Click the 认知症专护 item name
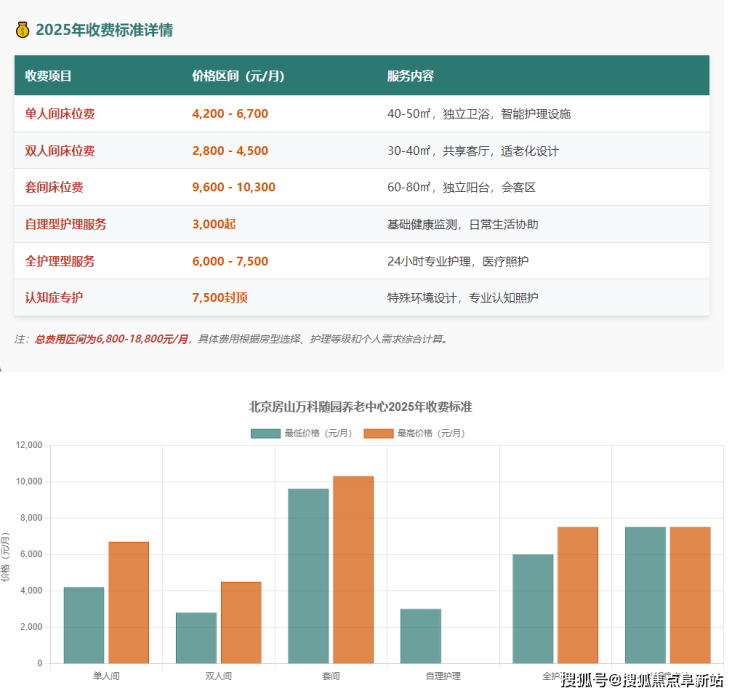 tap(54, 298)
